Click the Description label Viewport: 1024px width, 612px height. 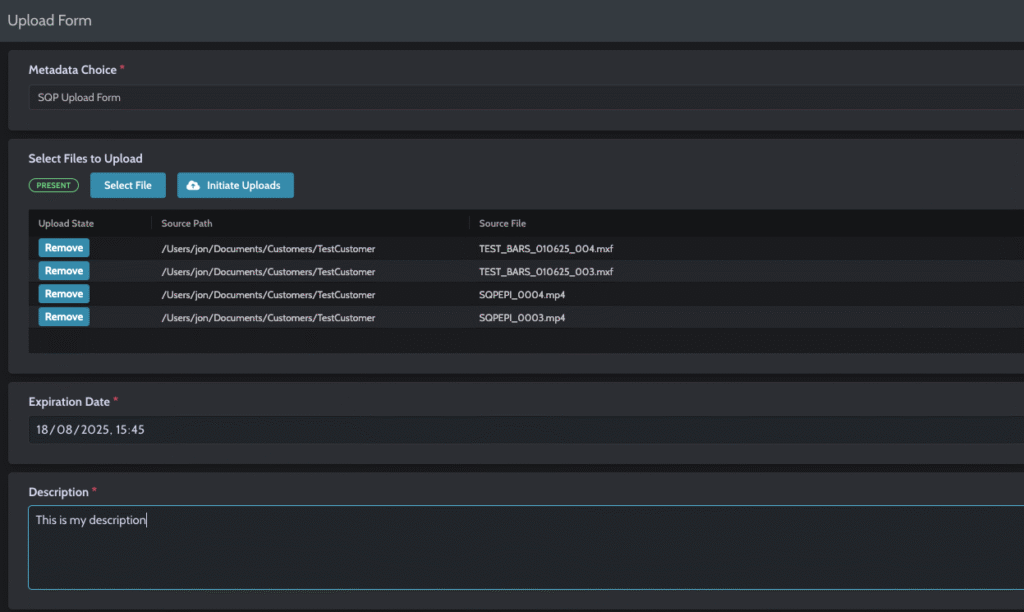[59, 492]
